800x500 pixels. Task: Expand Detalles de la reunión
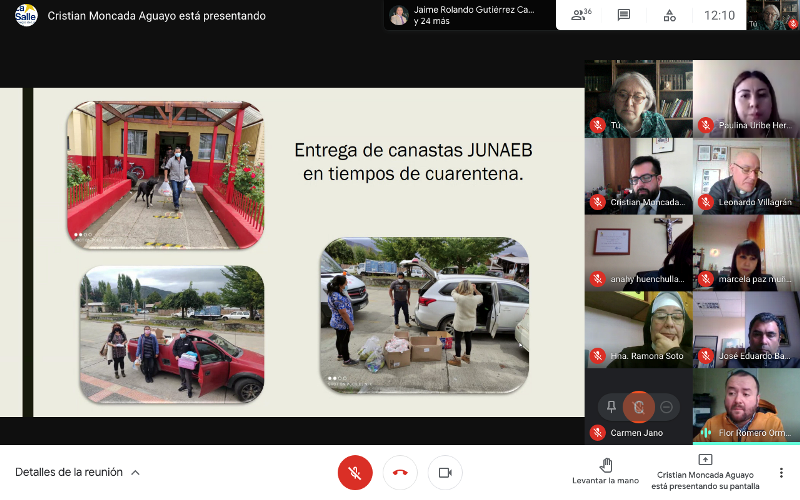[x=77, y=472]
